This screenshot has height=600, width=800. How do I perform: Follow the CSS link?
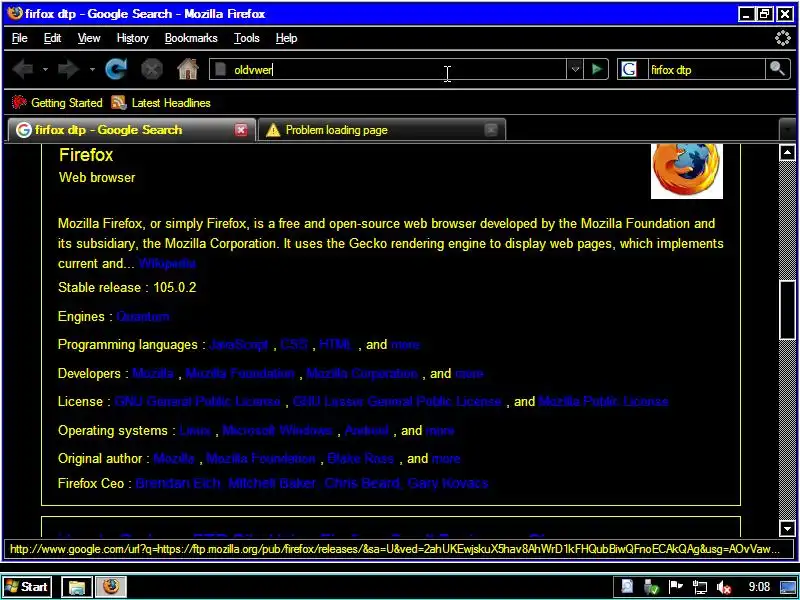(294, 344)
